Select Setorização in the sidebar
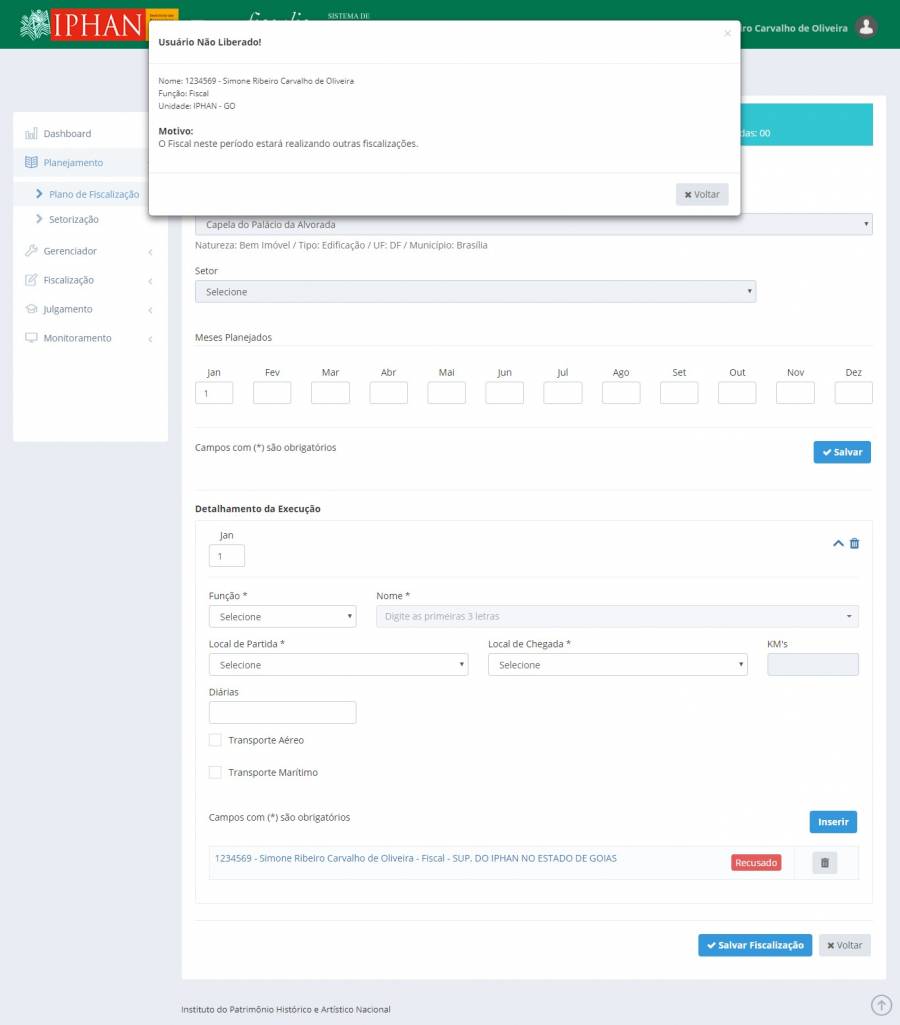 coord(73,219)
